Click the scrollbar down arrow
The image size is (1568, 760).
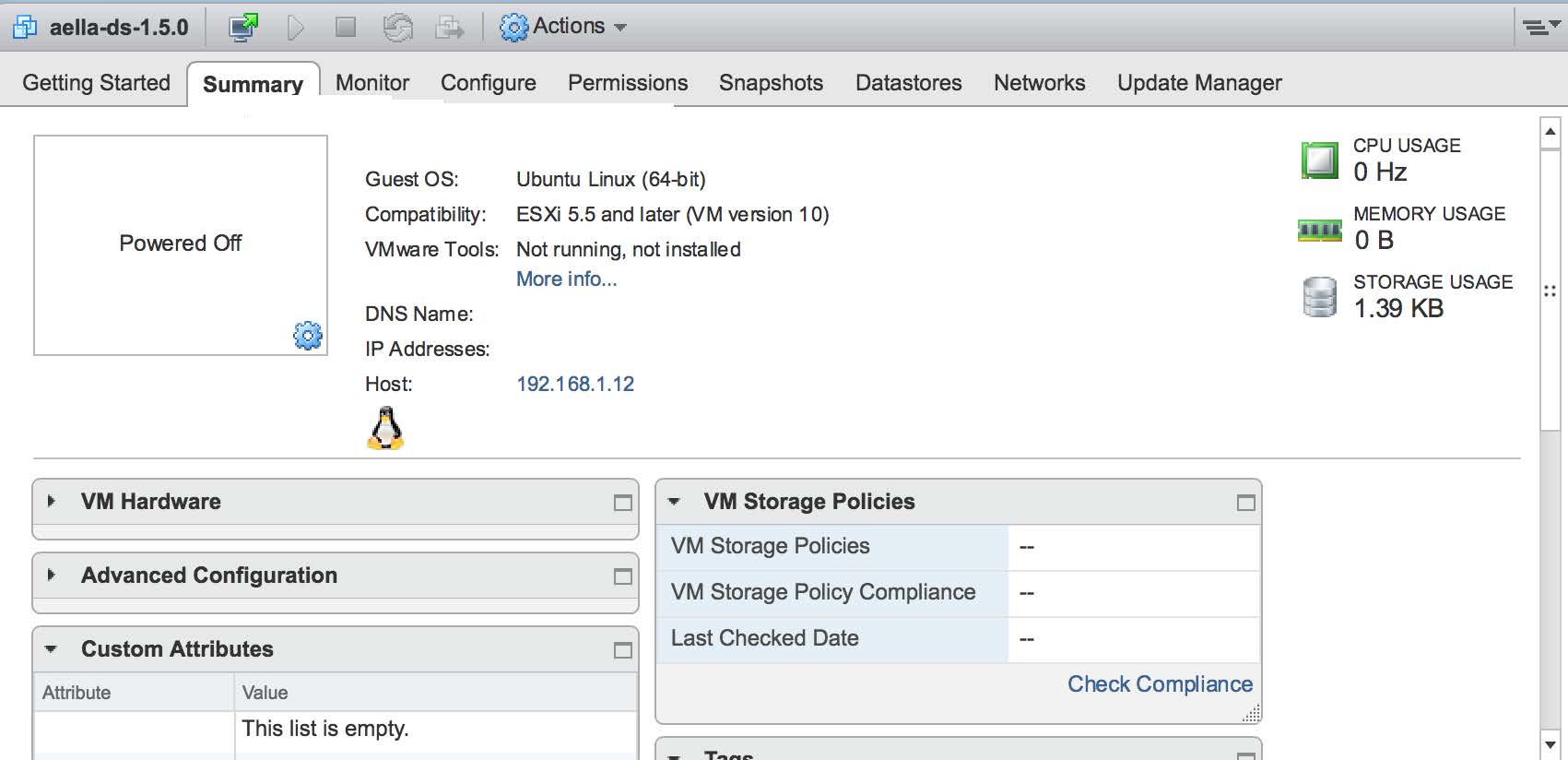pyautogui.click(x=1550, y=744)
